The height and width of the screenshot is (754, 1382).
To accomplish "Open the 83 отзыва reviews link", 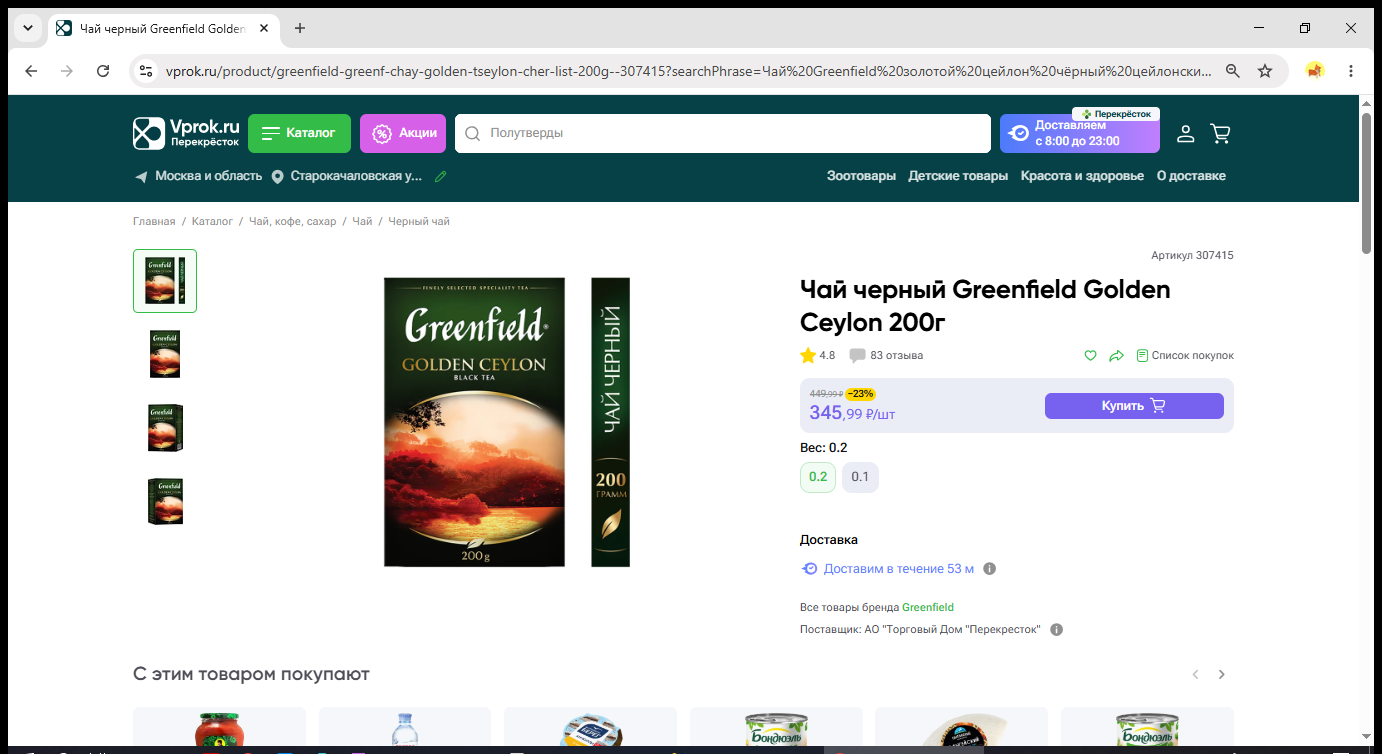I will [x=897, y=355].
